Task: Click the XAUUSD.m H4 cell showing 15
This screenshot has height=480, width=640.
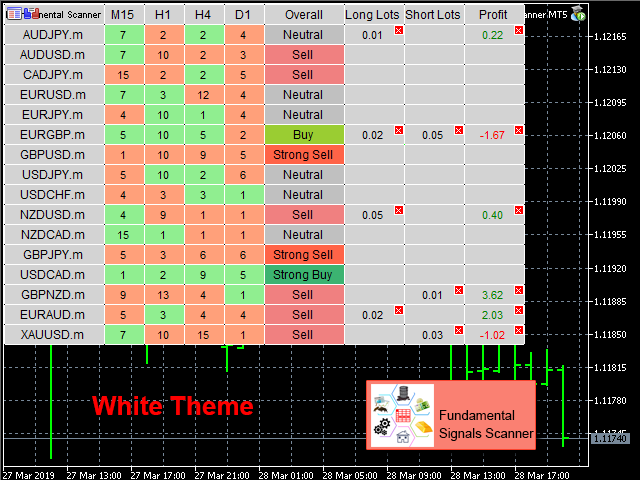Action: coord(204,335)
